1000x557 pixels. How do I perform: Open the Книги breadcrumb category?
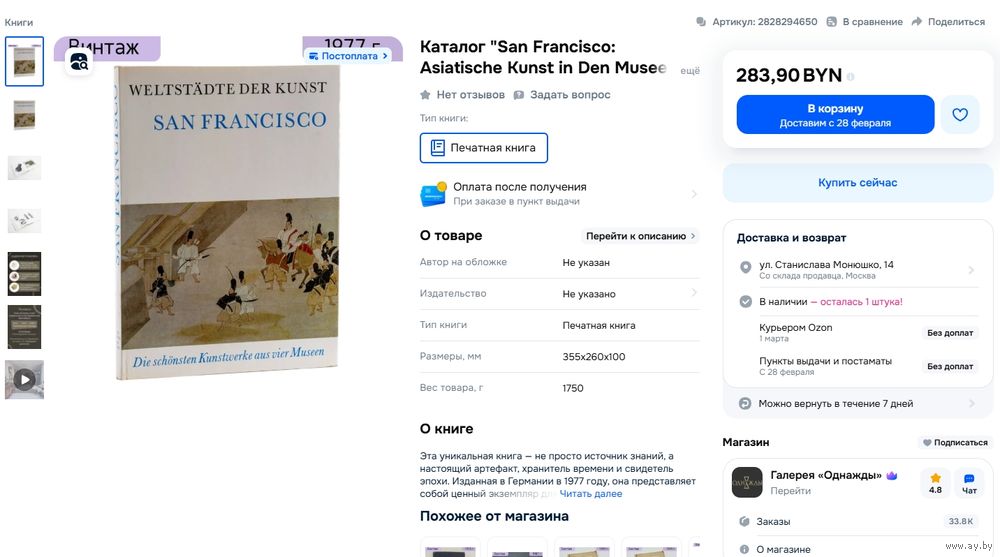tap(18, 22)
